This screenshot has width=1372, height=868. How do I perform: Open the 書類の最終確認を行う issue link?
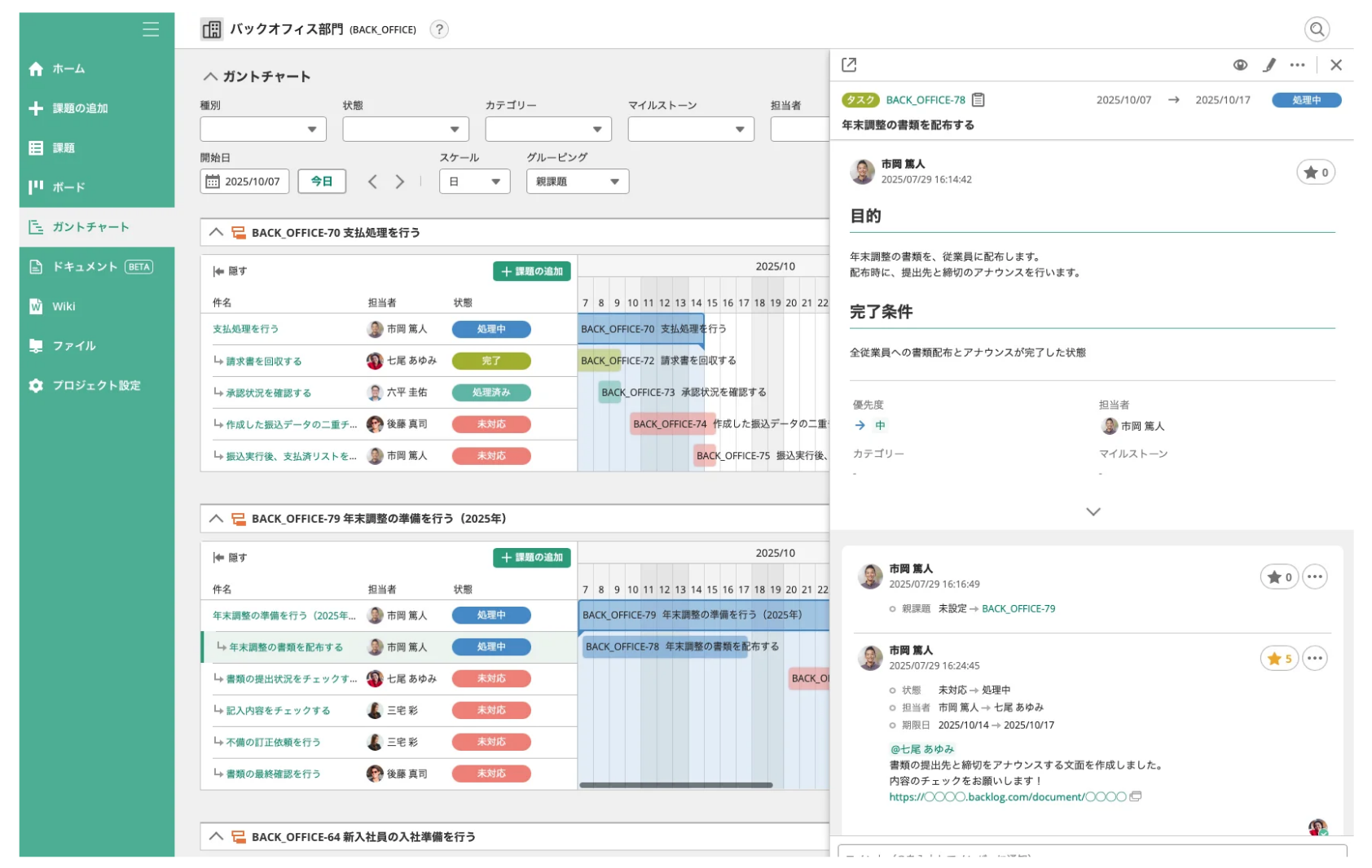273,774
